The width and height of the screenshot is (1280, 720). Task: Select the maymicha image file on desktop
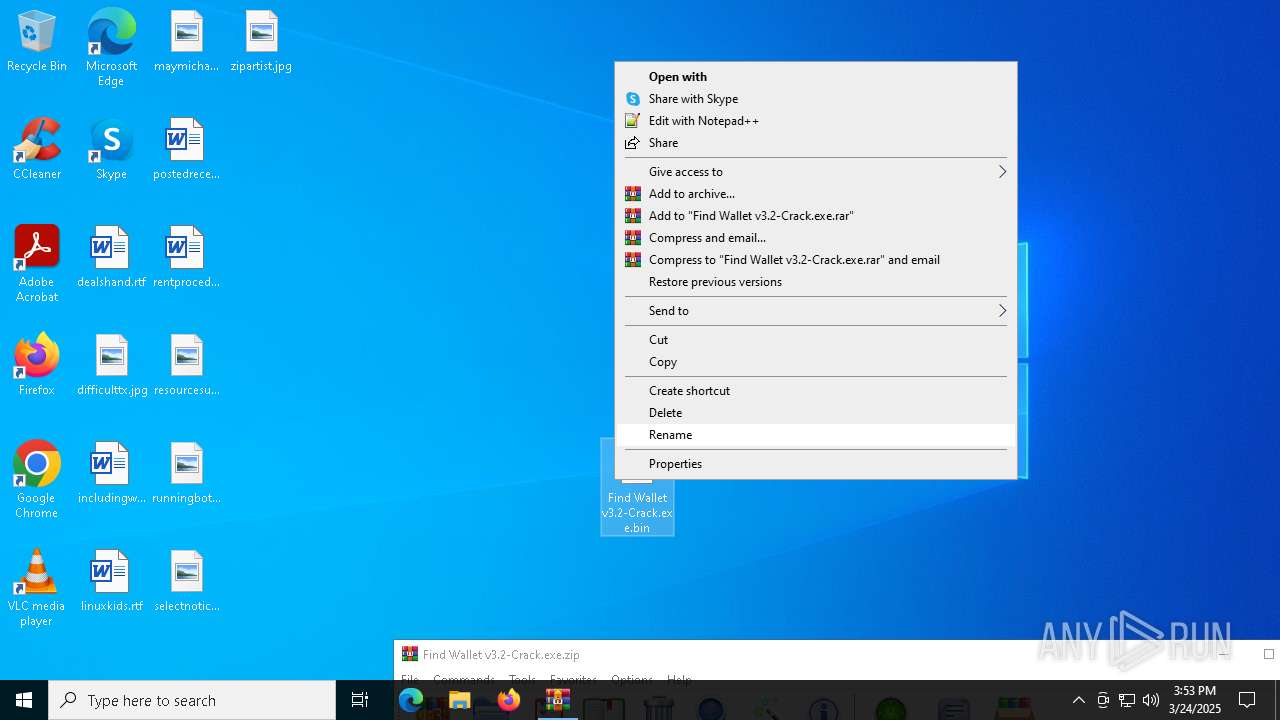coord(186,41)
